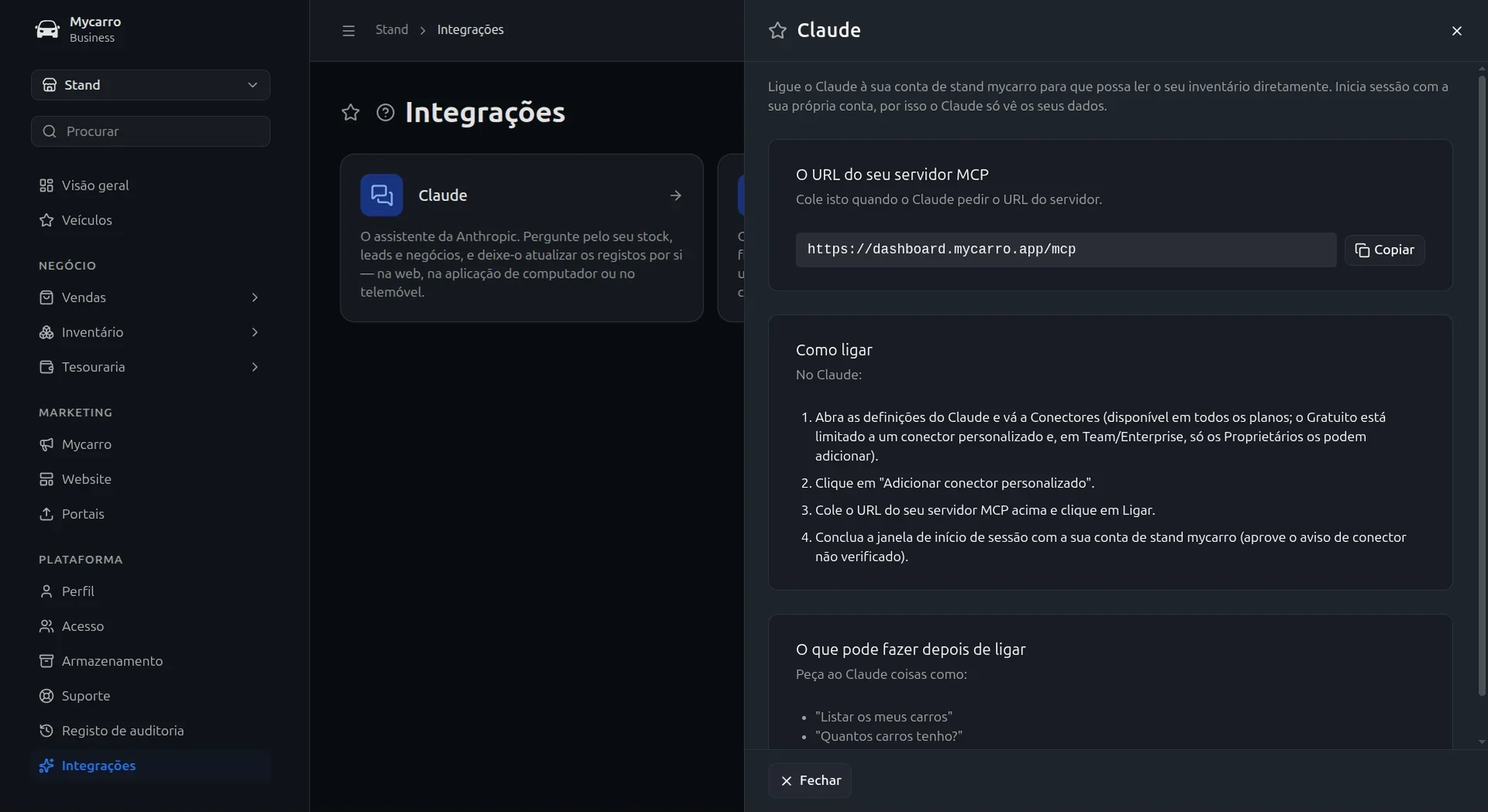Open the Claude integration card title
The height and width of the screenshot is (812, 1488).
(443, 195)
